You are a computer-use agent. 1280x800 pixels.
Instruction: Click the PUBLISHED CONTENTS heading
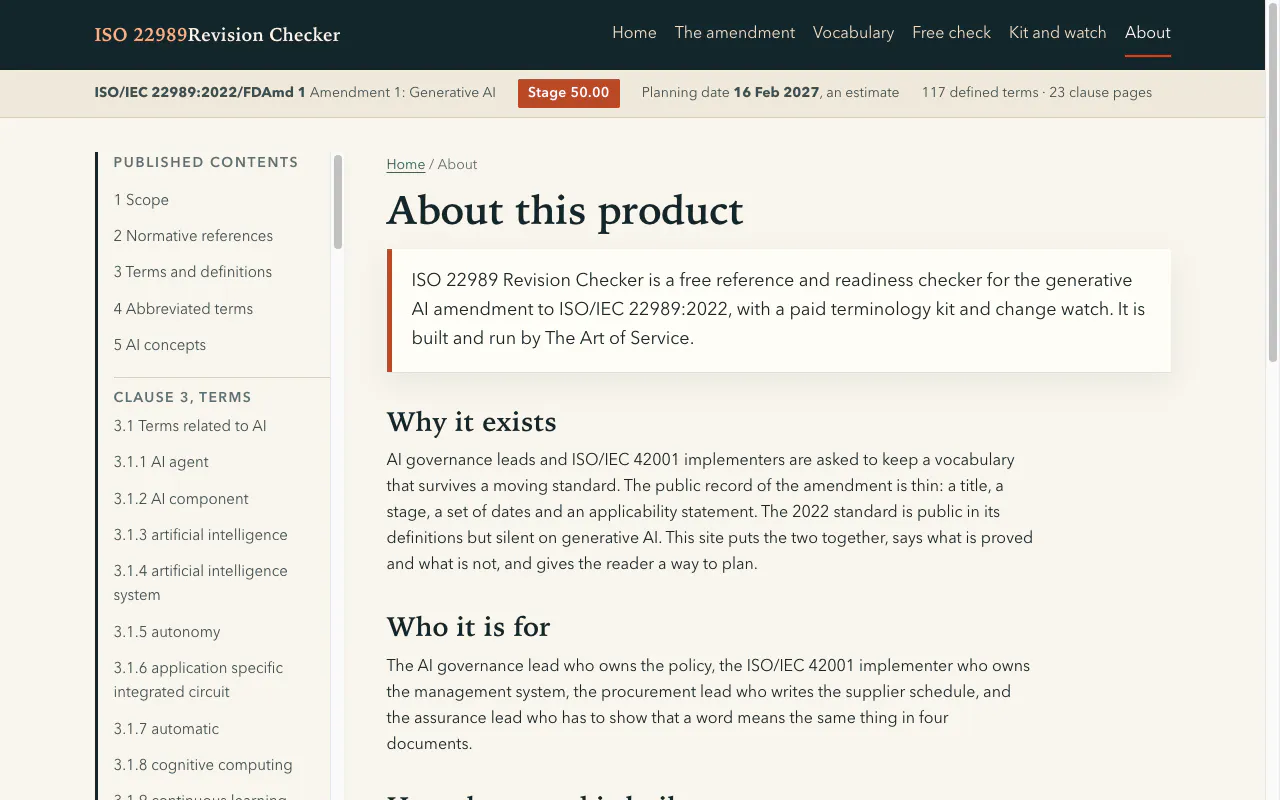tap(206, 162)
